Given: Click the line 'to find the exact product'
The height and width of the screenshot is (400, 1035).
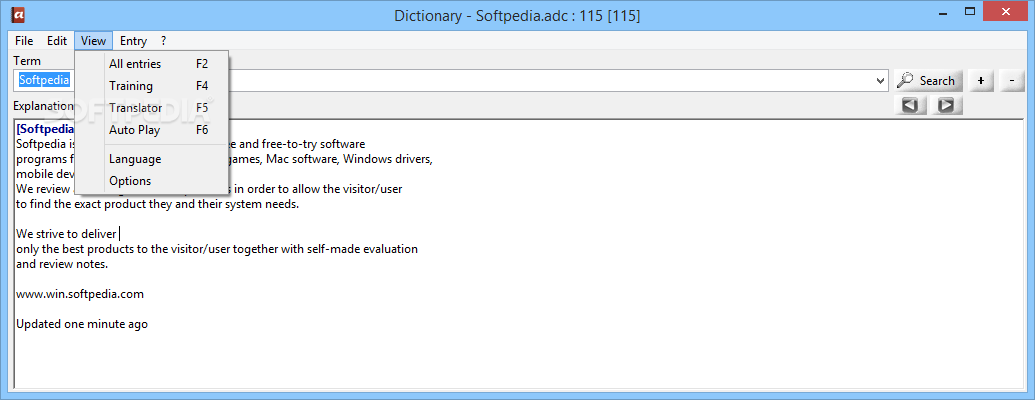Looking at the screenshot, I should [x=158, y=205].
